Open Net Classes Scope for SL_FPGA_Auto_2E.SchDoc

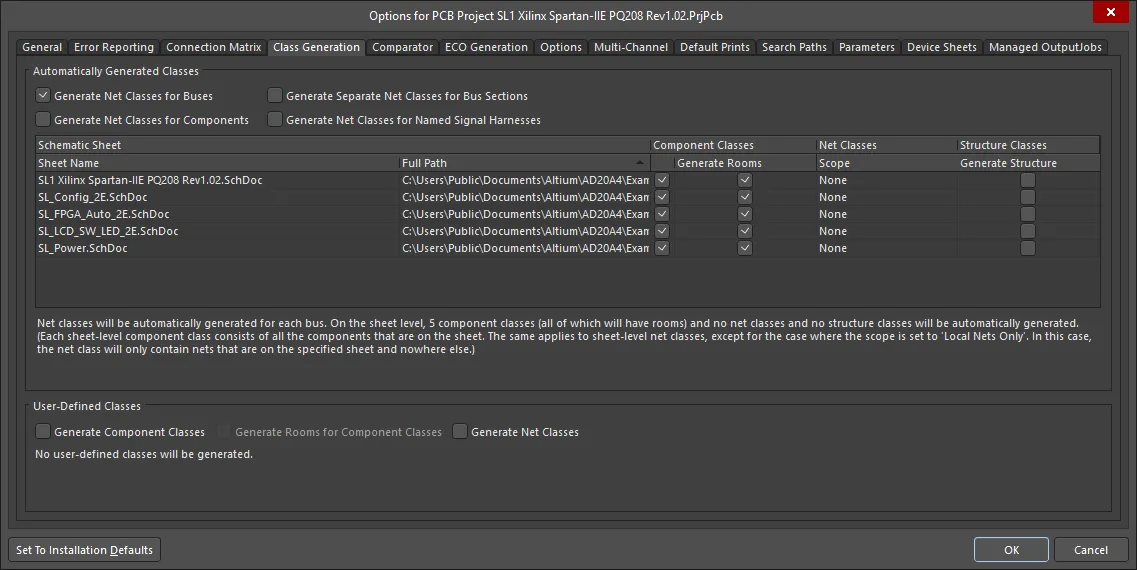click(x=886, y=214)
